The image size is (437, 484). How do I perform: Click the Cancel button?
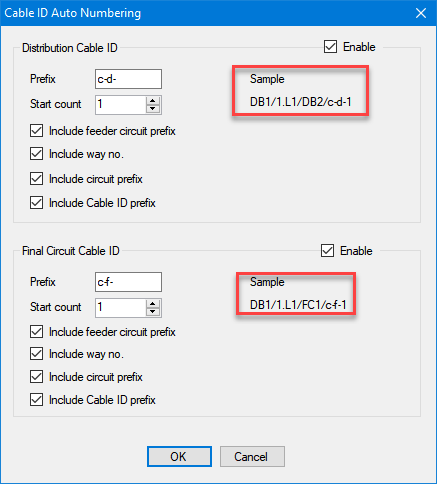click(252, 456)
